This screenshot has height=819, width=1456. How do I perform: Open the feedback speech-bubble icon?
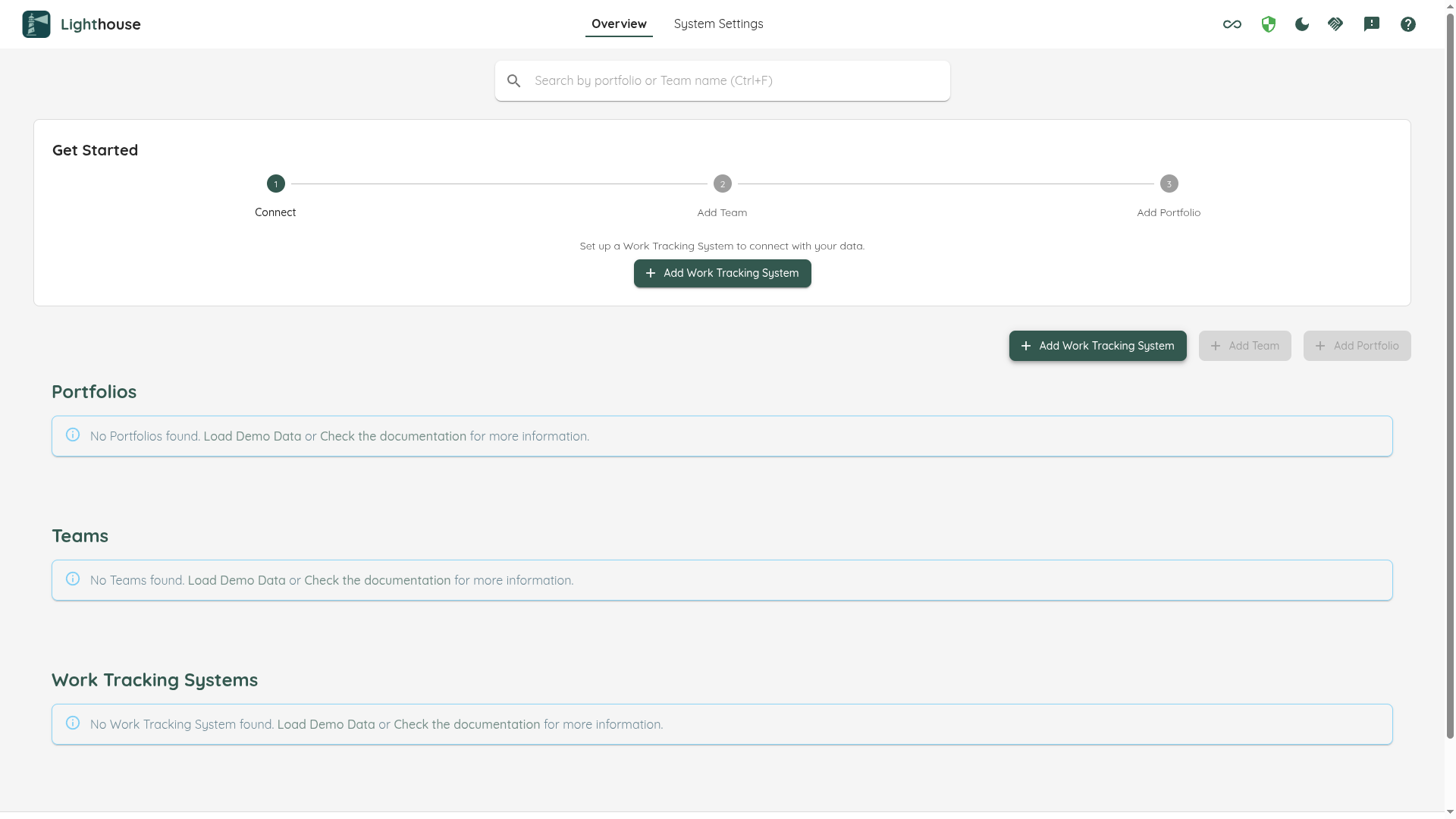[x=1372, y=24]
